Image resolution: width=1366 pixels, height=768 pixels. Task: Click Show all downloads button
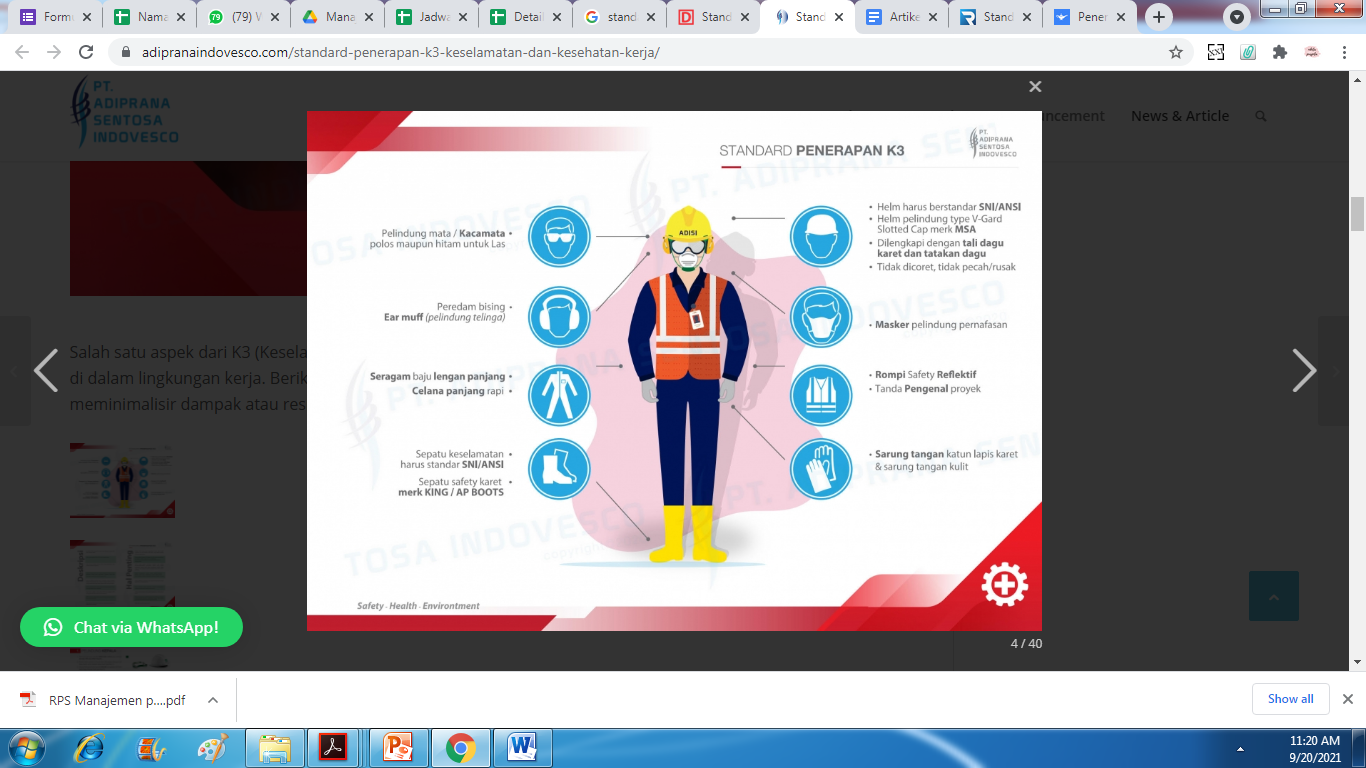pos(1291,699)
